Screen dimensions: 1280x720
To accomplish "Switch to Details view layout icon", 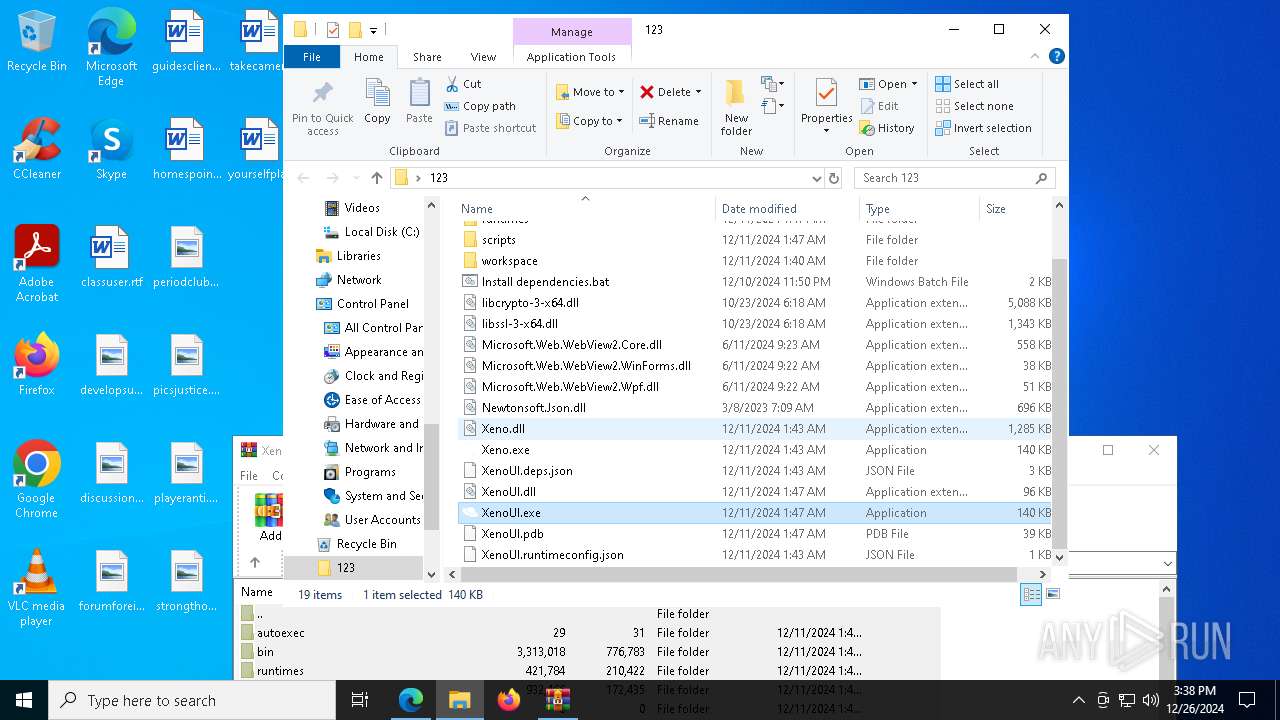I will [1031, 595].
